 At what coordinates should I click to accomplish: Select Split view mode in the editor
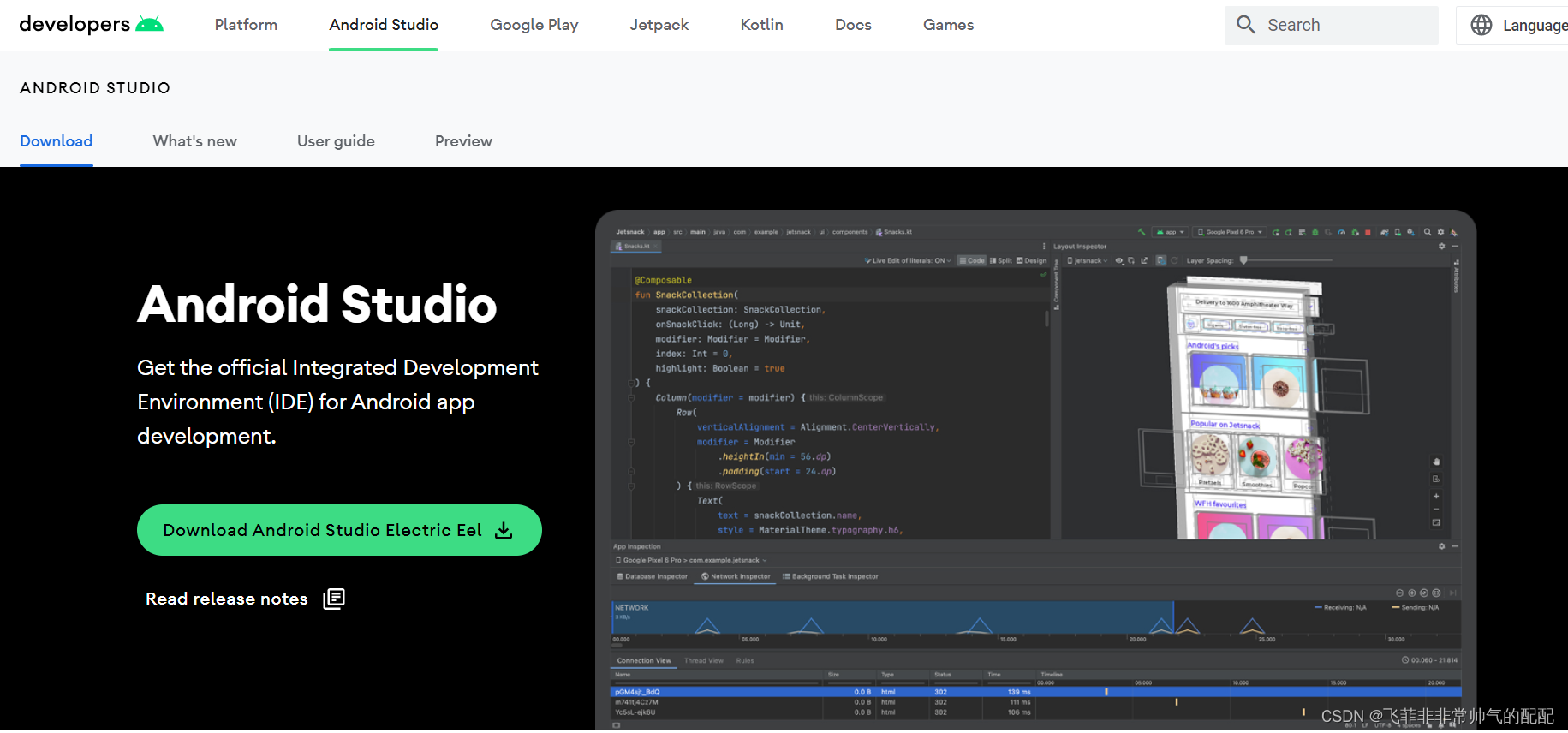pyautogui.click(x=1000, y=260)
